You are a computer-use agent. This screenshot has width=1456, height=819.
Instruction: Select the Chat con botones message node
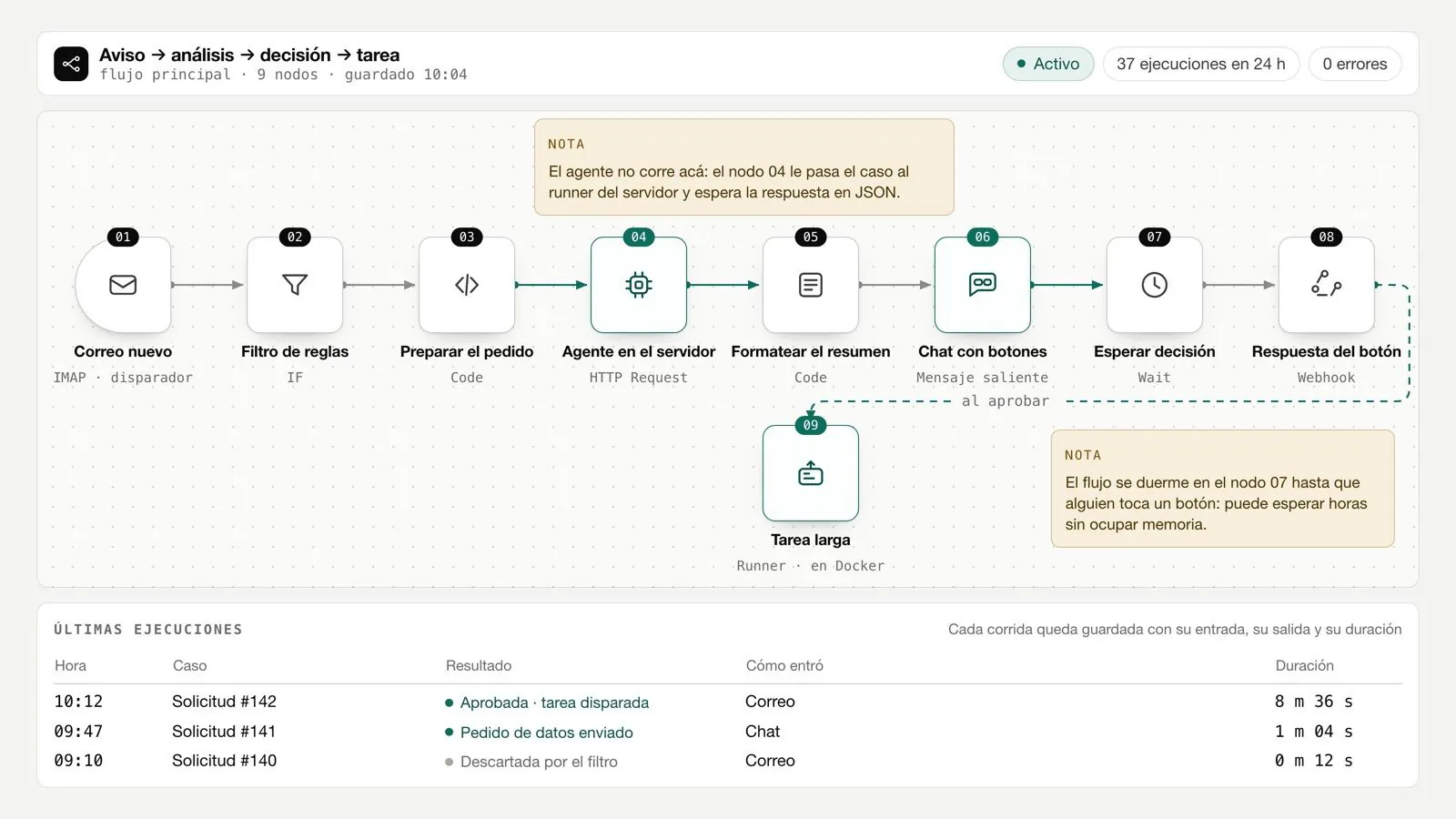(x=983, y=285)
